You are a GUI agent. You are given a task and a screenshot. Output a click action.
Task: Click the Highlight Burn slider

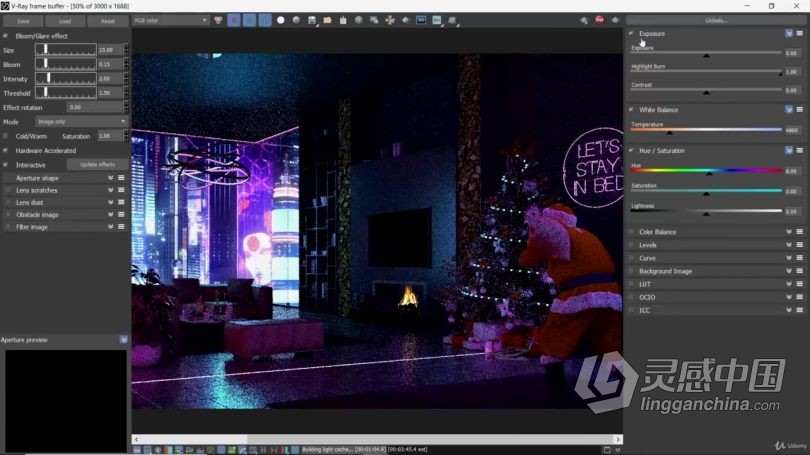(x=706, y=72)
